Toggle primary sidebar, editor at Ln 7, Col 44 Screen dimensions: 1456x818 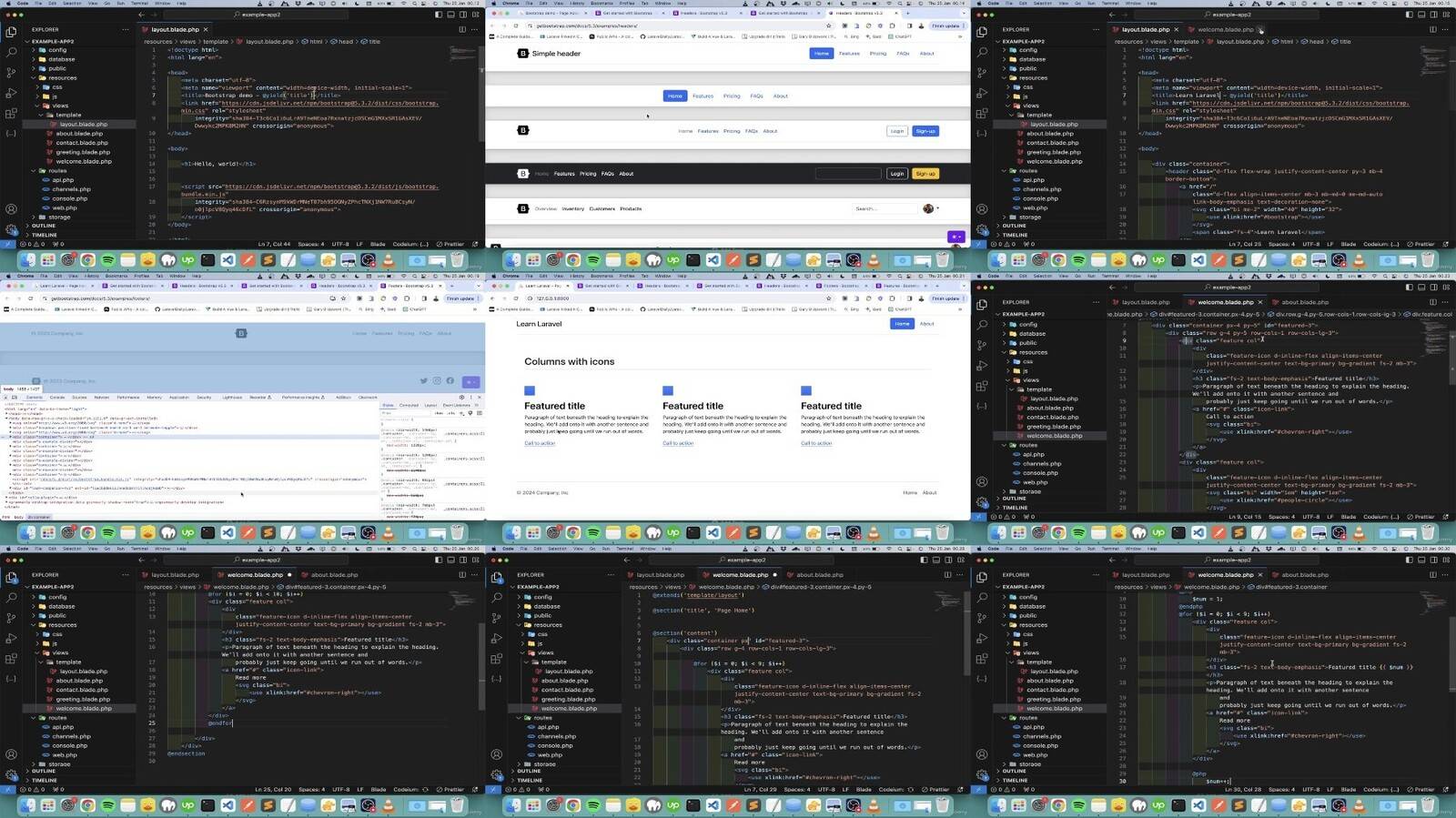pos(438,15)
